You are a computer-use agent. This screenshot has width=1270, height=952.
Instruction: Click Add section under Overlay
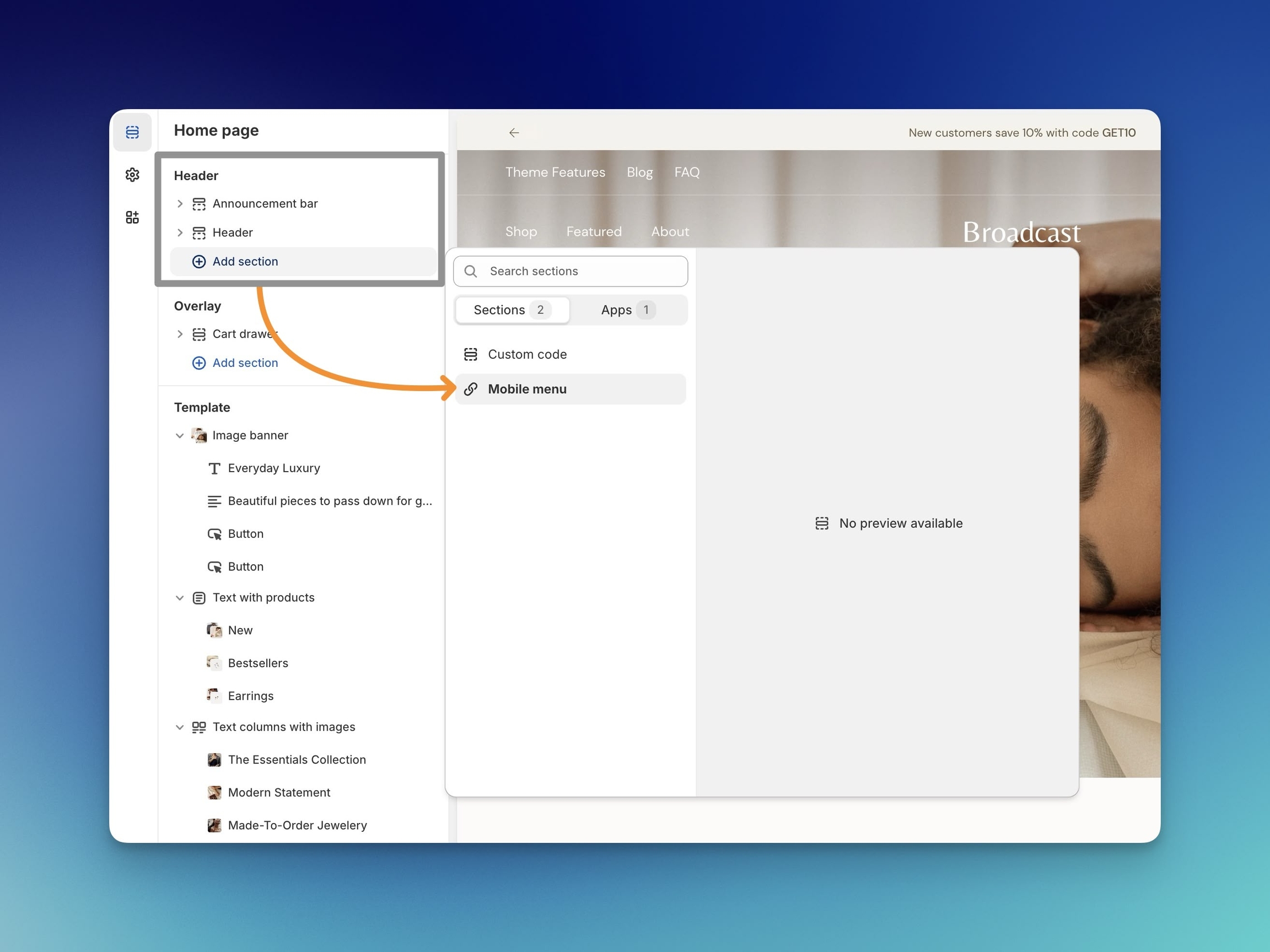pos(245,363)
